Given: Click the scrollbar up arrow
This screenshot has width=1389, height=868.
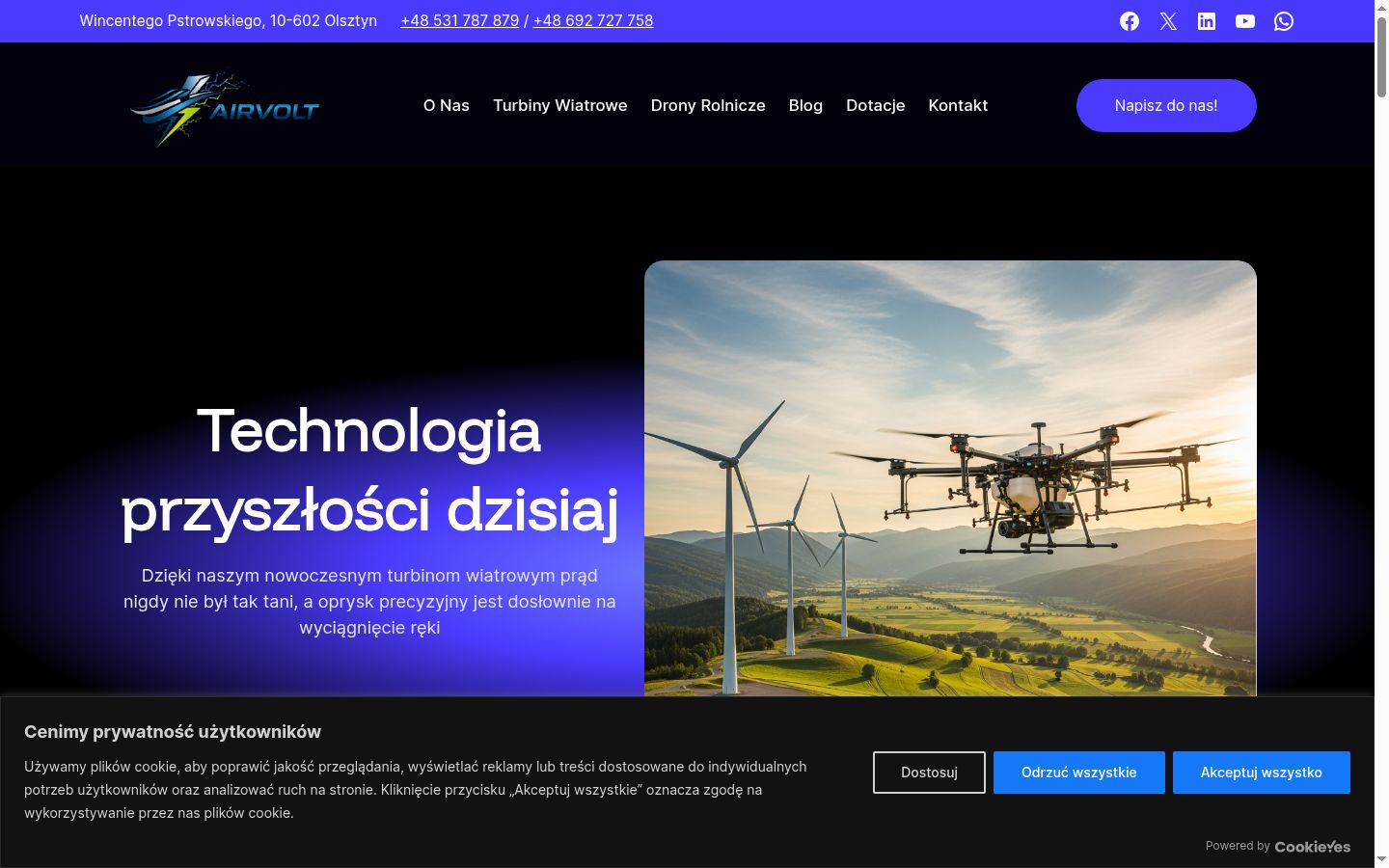Looking at the screenshot, I should (x=1381, y=7).
